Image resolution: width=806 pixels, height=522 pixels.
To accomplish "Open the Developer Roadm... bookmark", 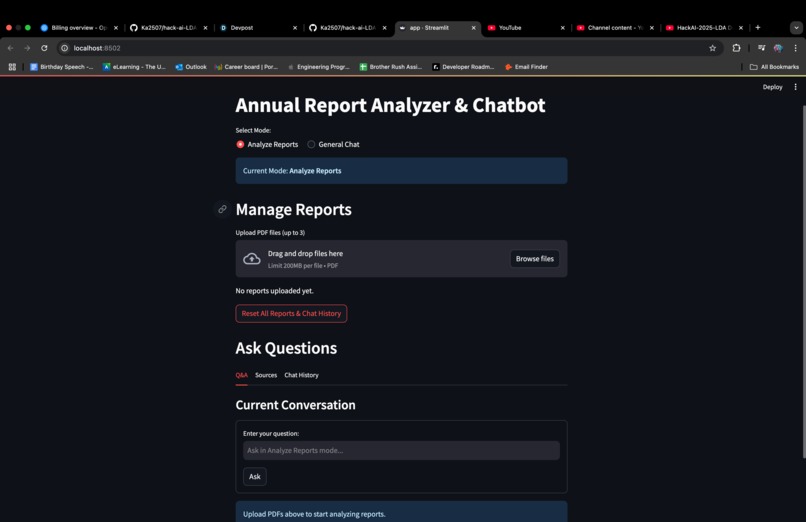I will (x=463, y=67).
